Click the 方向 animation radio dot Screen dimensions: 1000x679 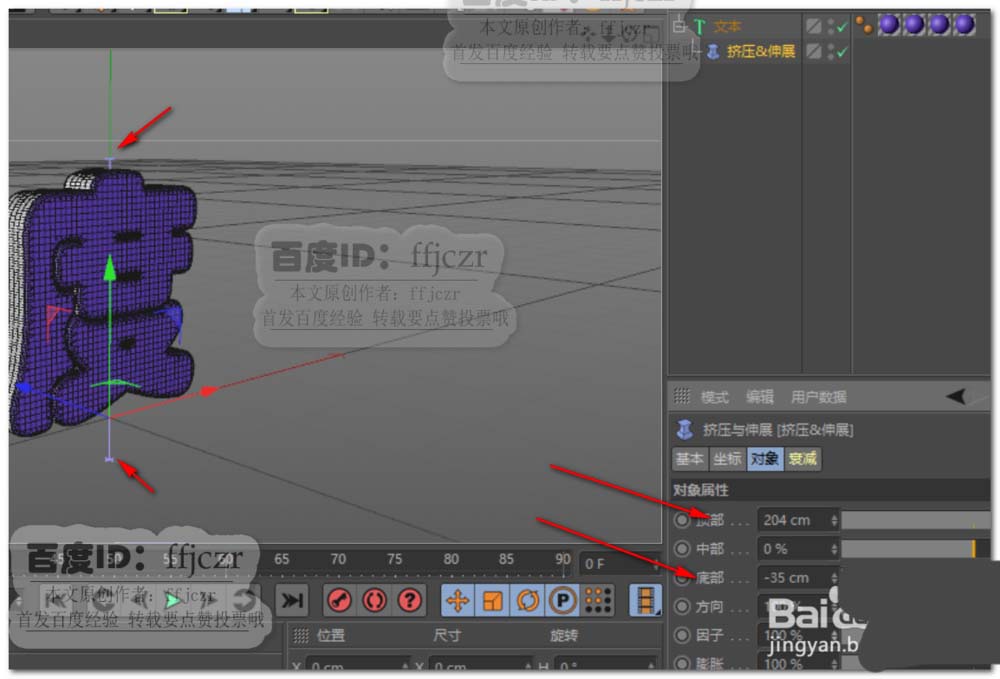(x=682, y=606)
